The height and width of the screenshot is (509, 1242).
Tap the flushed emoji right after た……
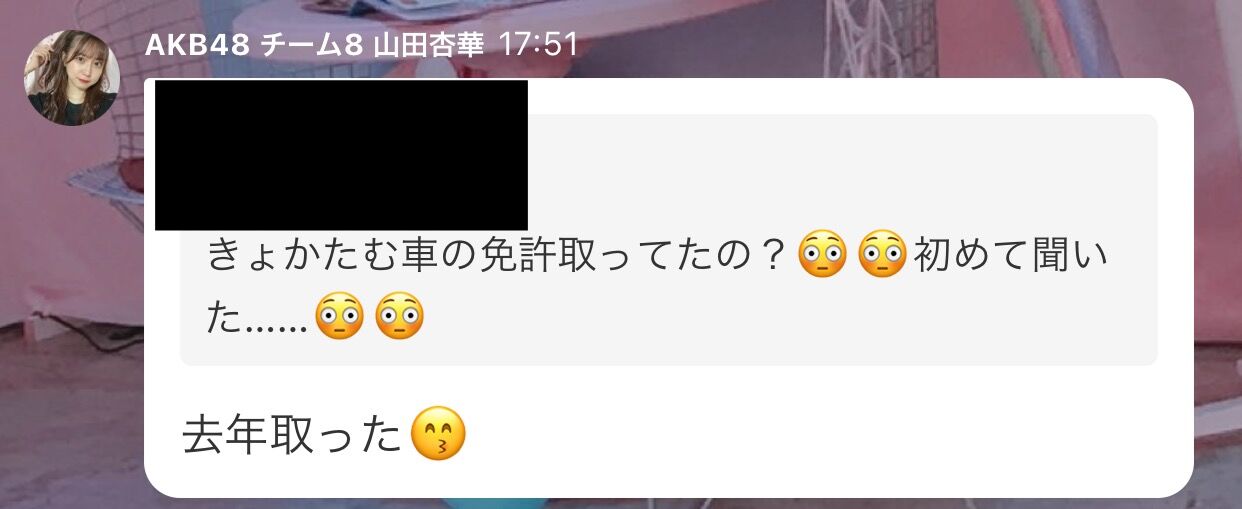[x=339, y=317]
